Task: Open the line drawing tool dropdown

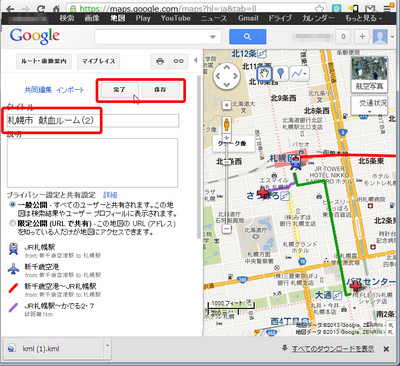Action: pyautogui.click(x=299, y=73)
